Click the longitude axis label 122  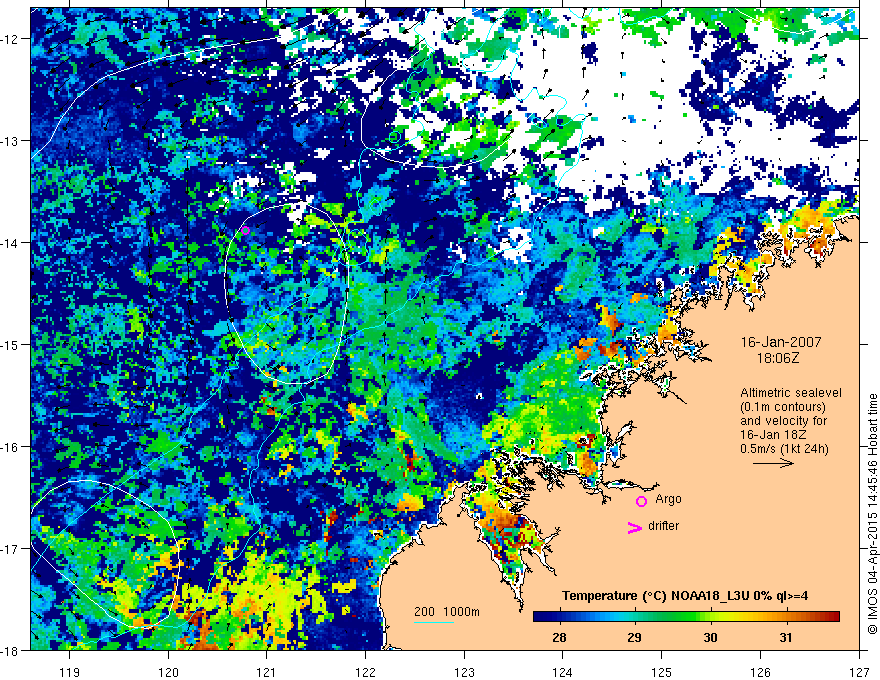tap(365, 672)
